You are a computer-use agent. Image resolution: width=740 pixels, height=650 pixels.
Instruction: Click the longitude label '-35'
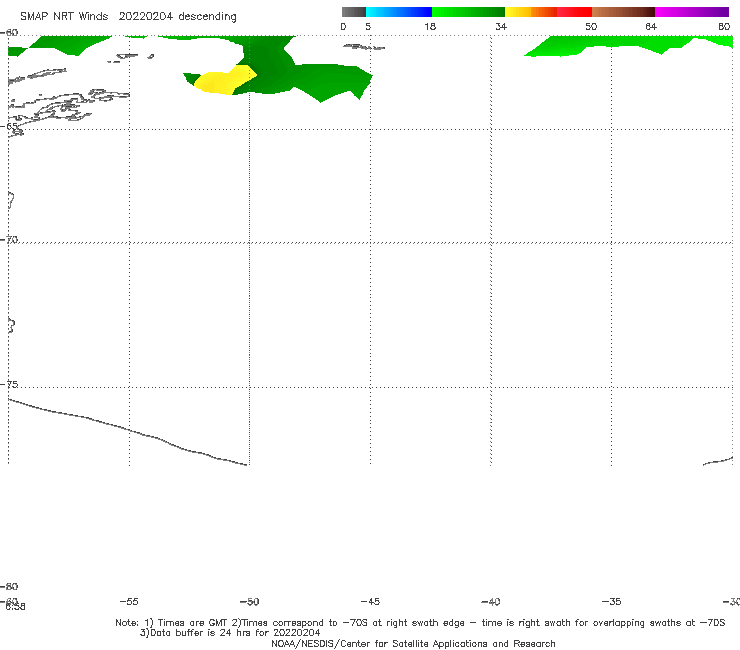611,602
